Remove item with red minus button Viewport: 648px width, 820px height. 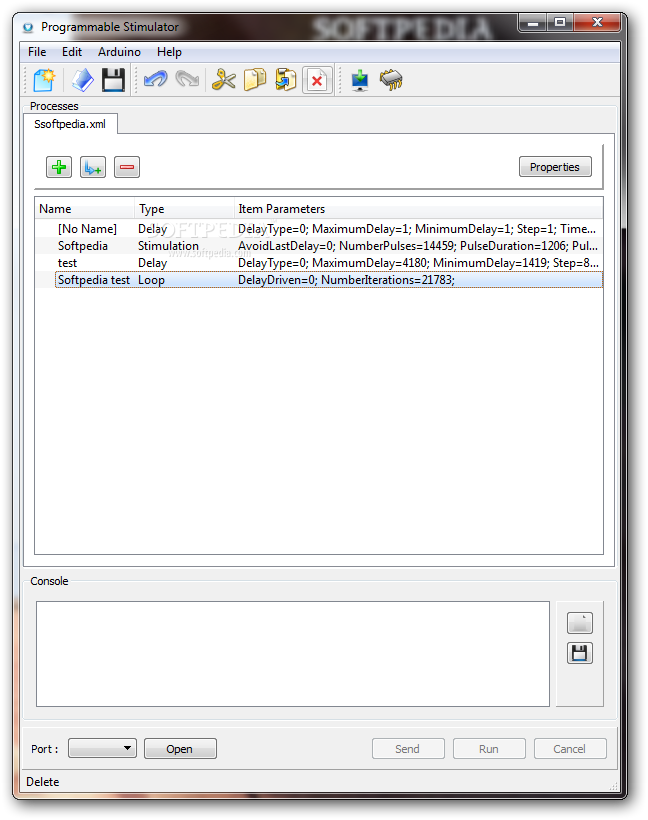(127, 167)
